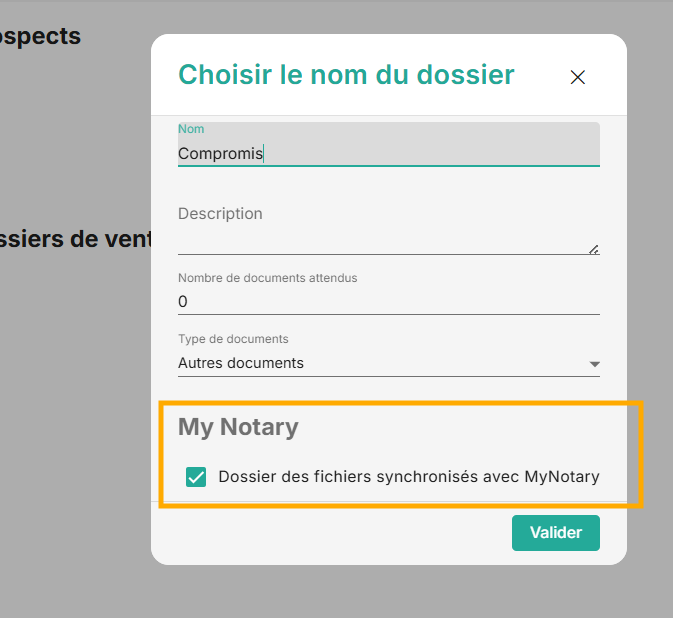
Task: Click the Nombre de documents attendus field
Action: 388,301
